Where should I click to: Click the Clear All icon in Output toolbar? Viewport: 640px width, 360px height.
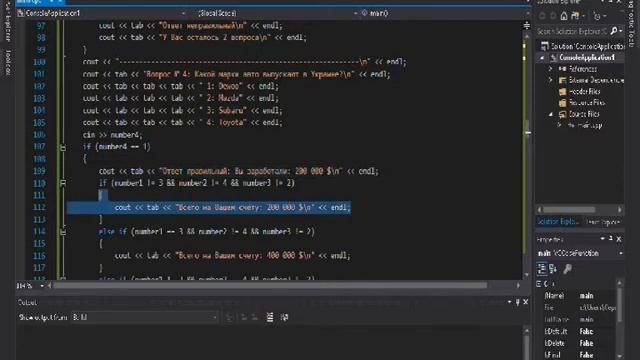[x=270, y=317]
